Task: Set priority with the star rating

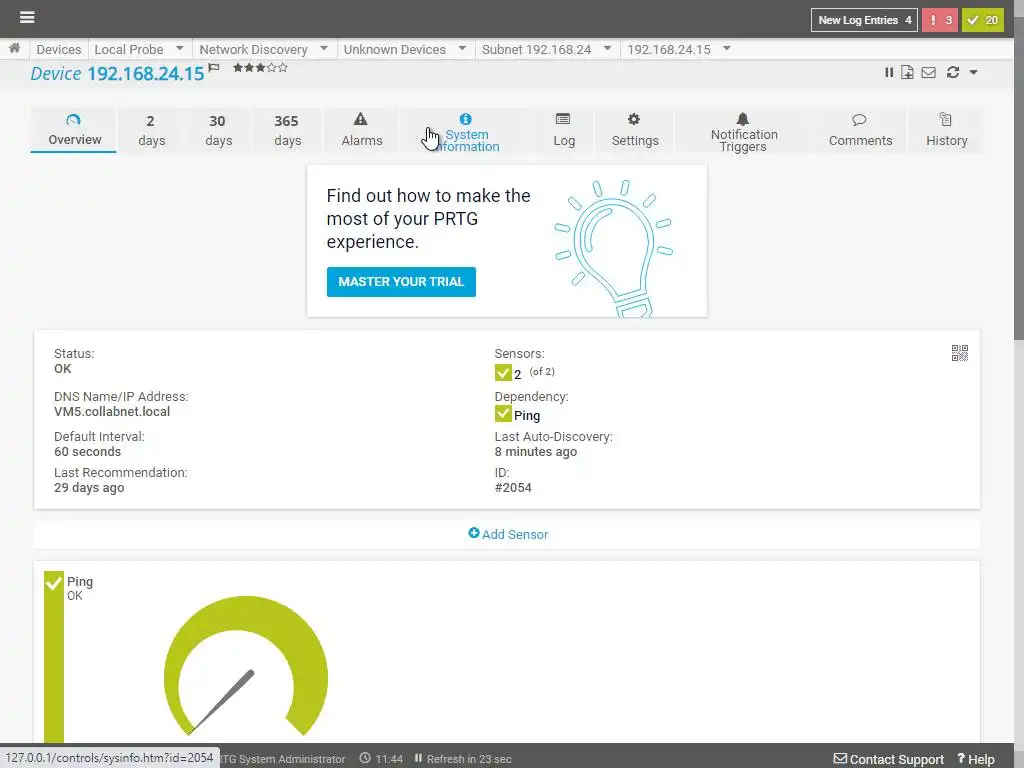Action: point(260,67)
